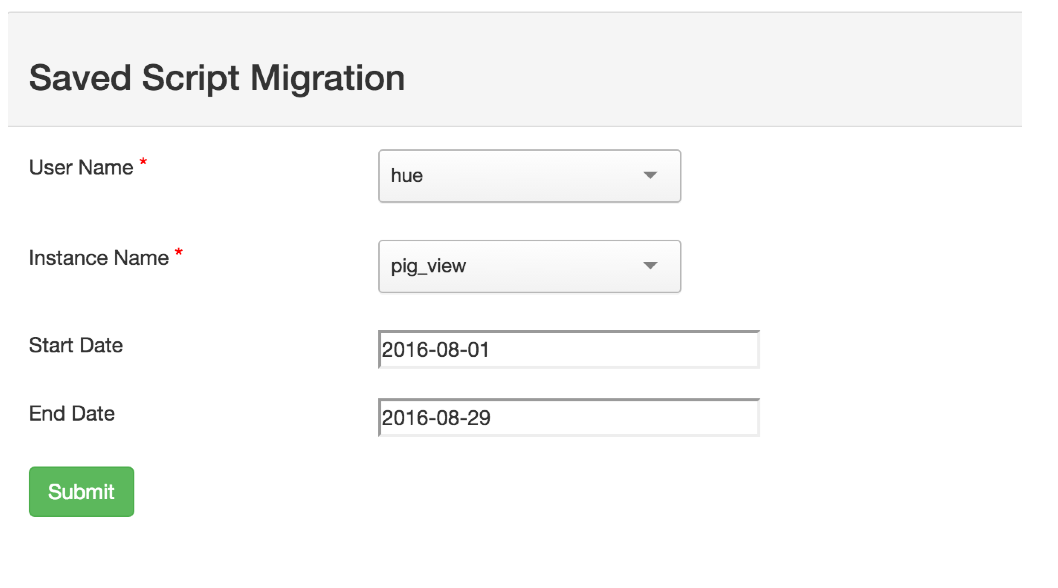Click the End Date label
The image size is (1058, 588).
[x=71, y=413]
